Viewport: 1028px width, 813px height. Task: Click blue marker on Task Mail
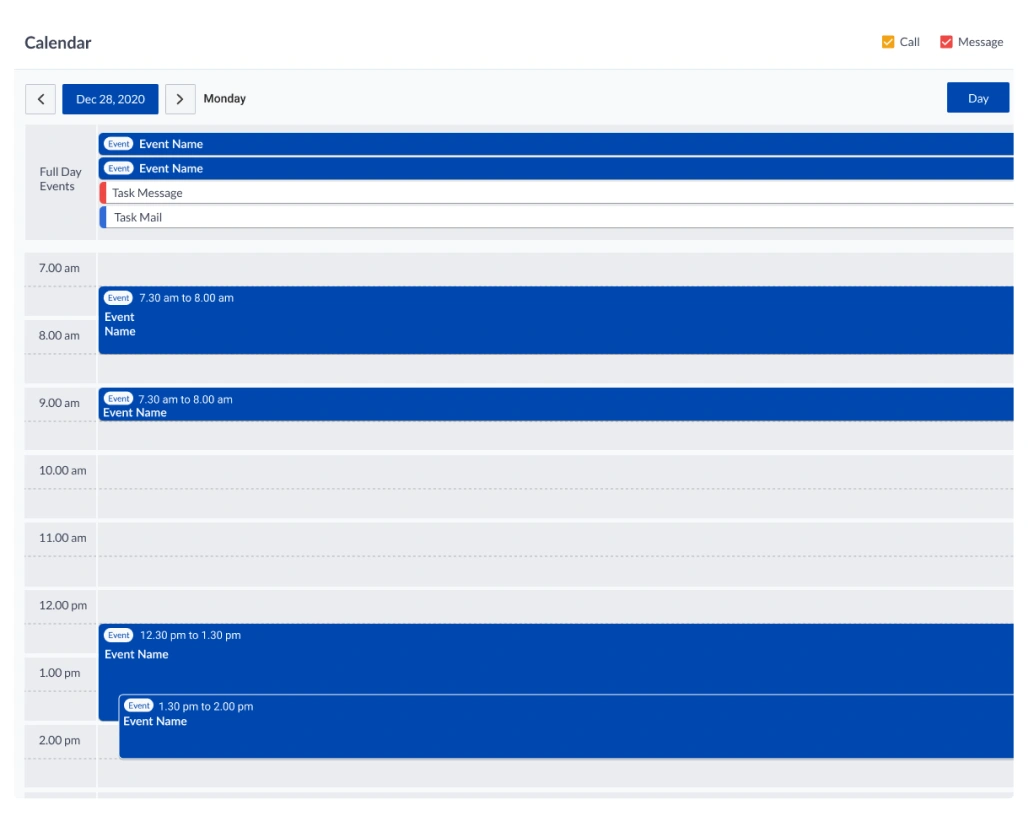103,217
